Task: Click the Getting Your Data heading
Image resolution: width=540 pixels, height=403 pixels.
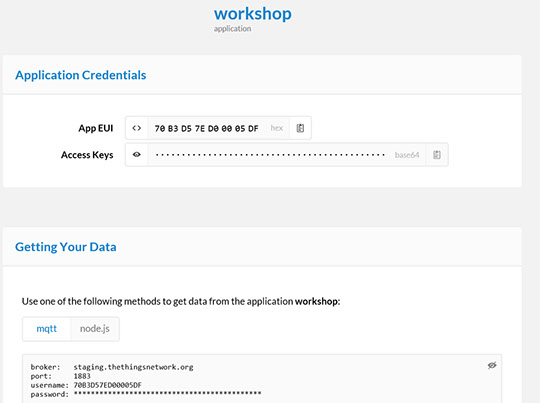Action: (x=66, y=247)
